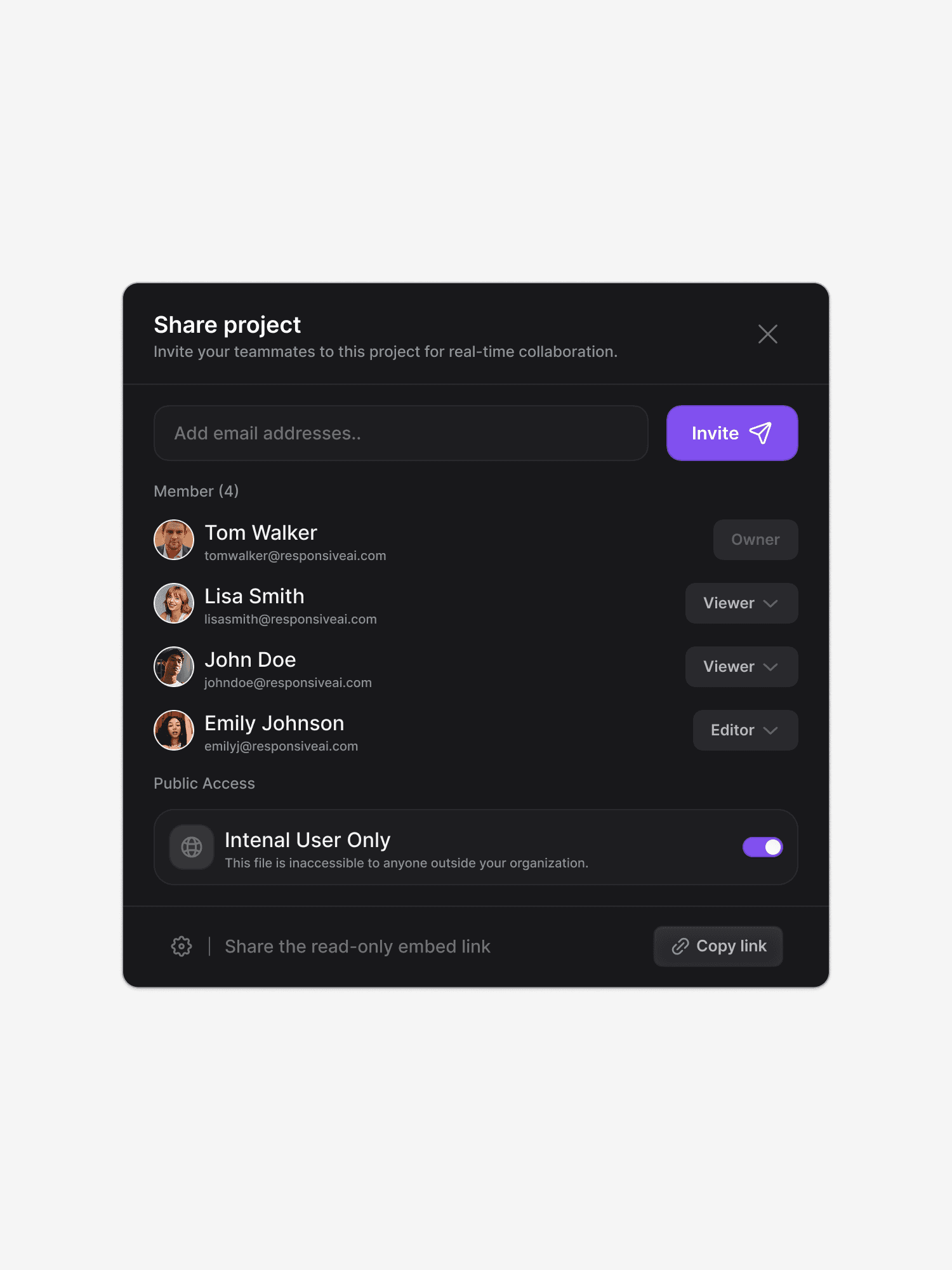Select the Member (4) section header
This screenshot has width=952, height=1270.
click(x=195, y=491)
